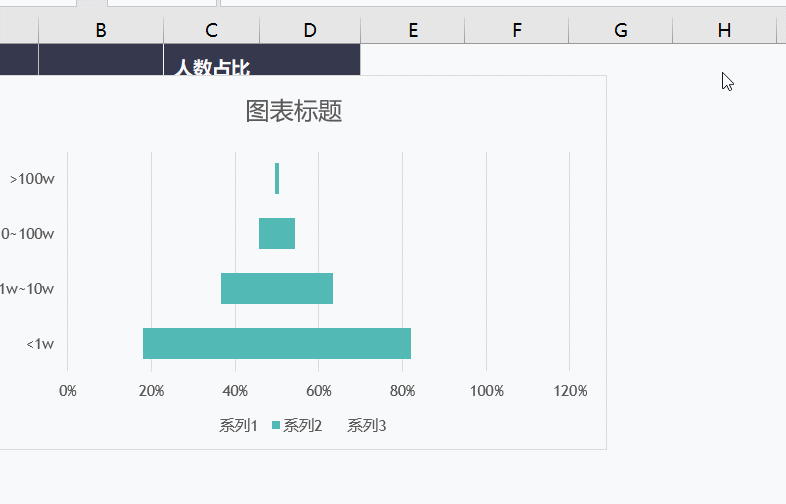Select the <1w teal bar
This screenshot has height=504, width=786.
click(277, 344)
